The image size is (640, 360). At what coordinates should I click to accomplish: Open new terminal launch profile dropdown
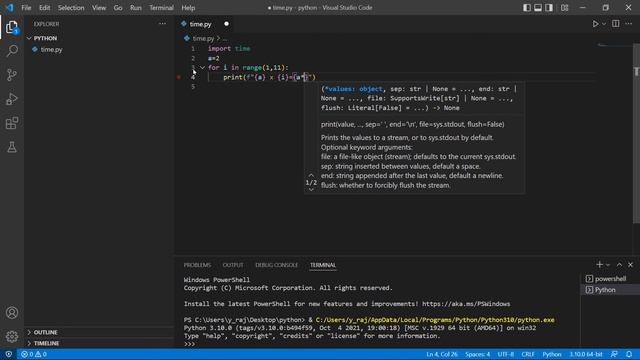point(608,265)
